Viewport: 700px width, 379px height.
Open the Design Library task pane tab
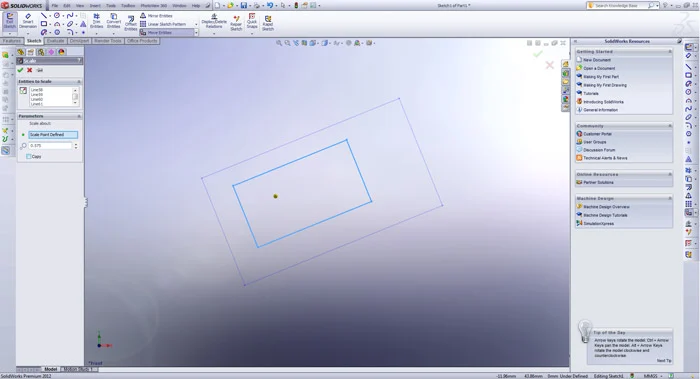(566, 73)
